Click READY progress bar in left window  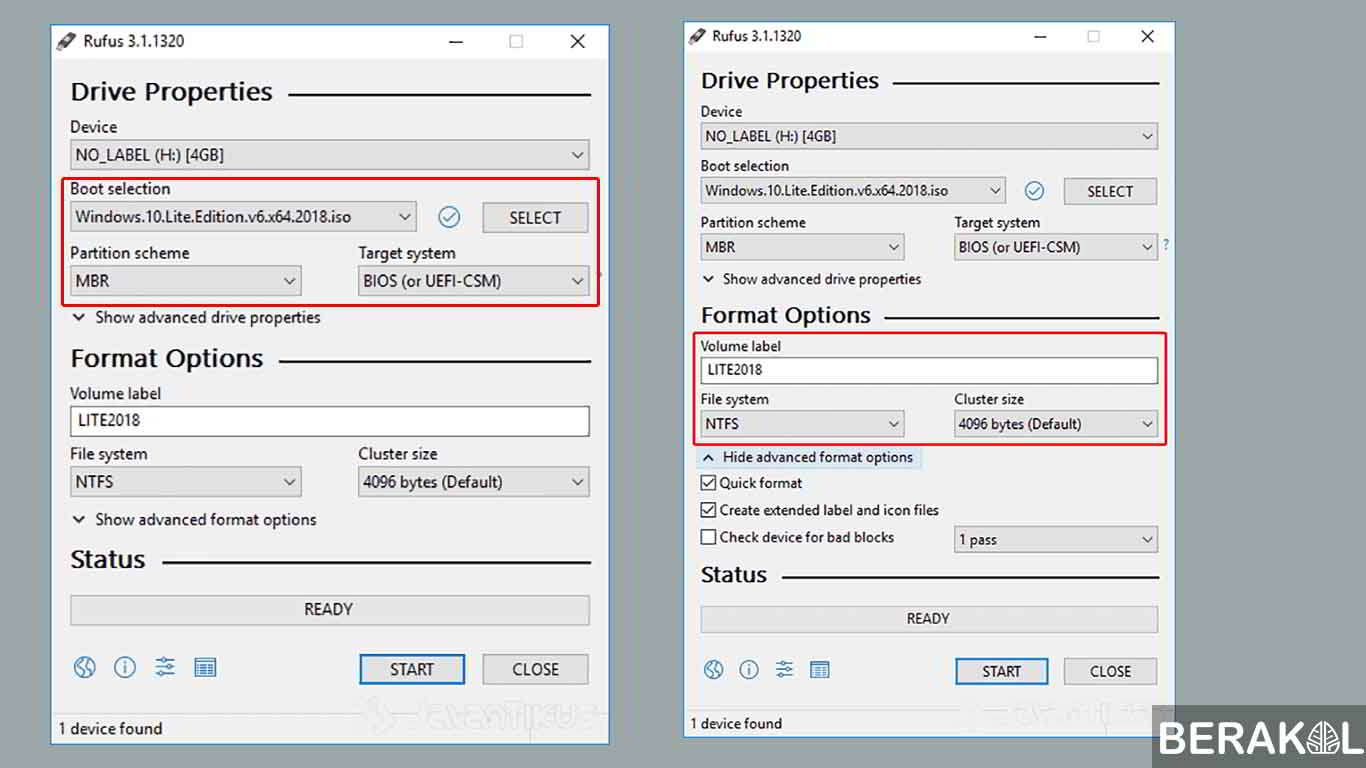tap(330, 609)
